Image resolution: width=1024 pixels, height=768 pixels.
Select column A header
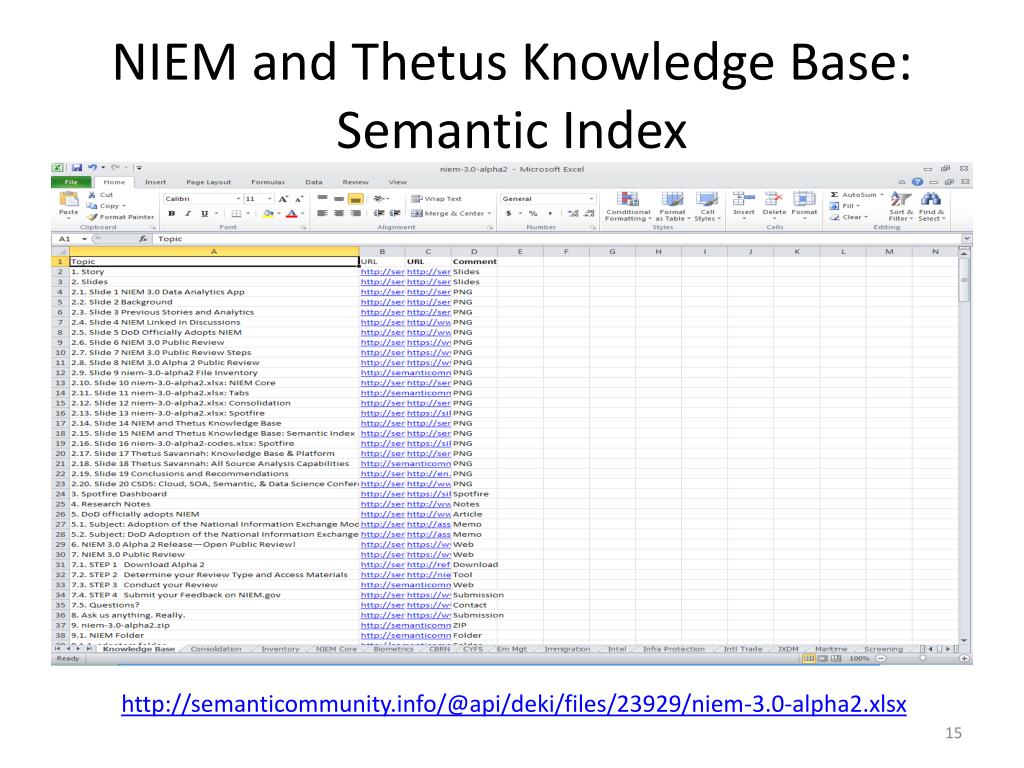click(x=214, y=251)
